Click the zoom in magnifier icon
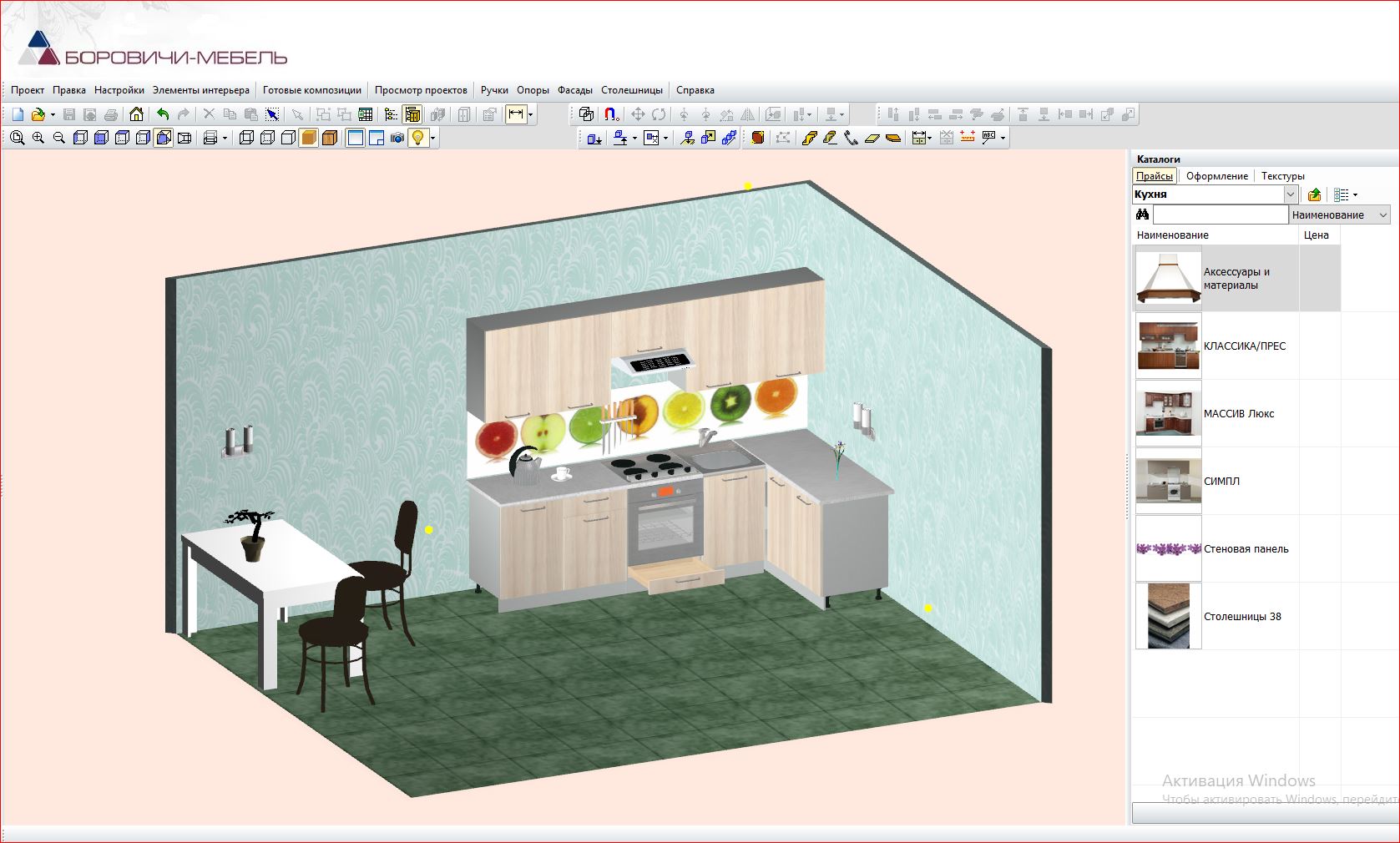Screen dimensions: 1400x843 coord(38,138)
